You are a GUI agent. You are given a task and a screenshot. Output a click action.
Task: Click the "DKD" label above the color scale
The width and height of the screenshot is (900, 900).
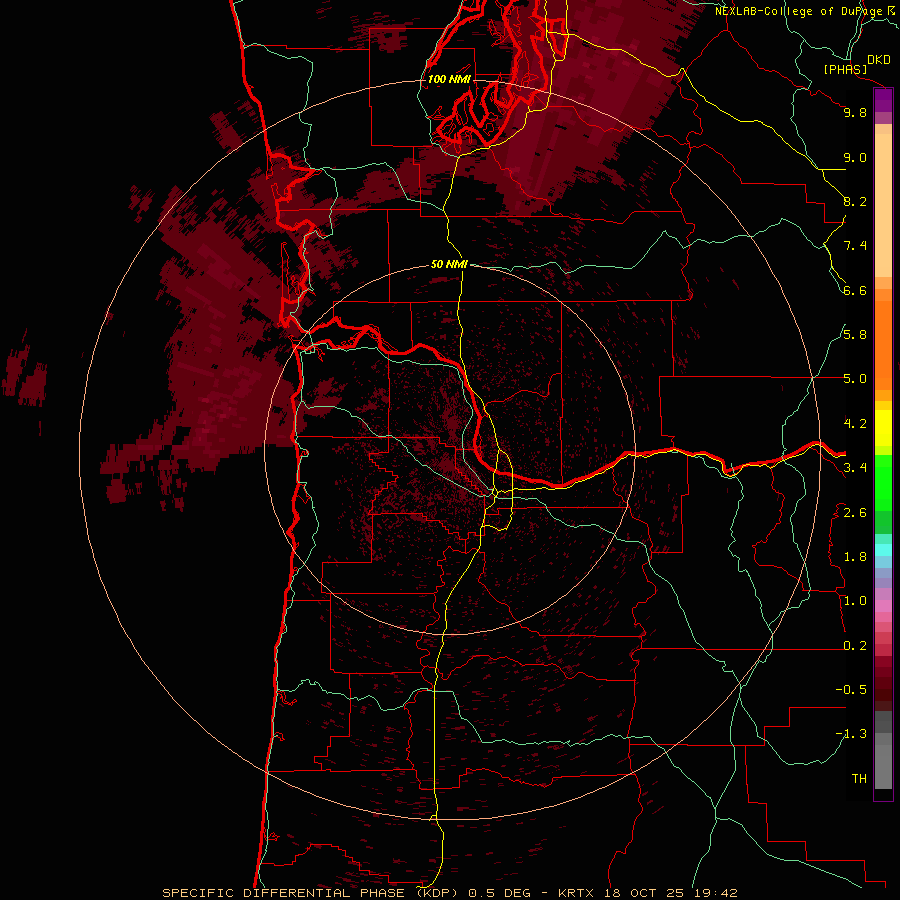point(879,60)
